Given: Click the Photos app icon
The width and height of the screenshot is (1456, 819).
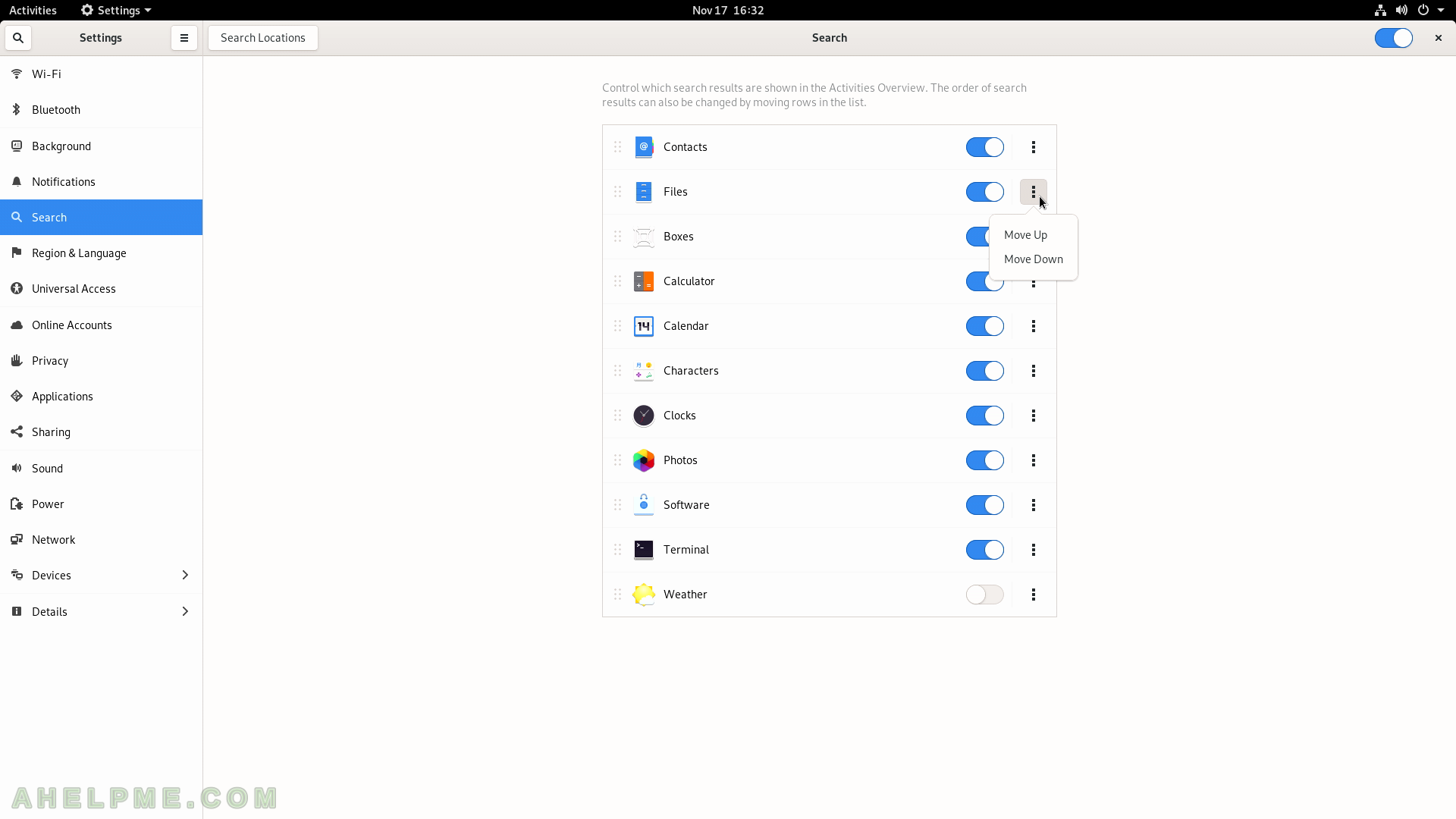Looking at the screenshot, I should click(644, 460).
